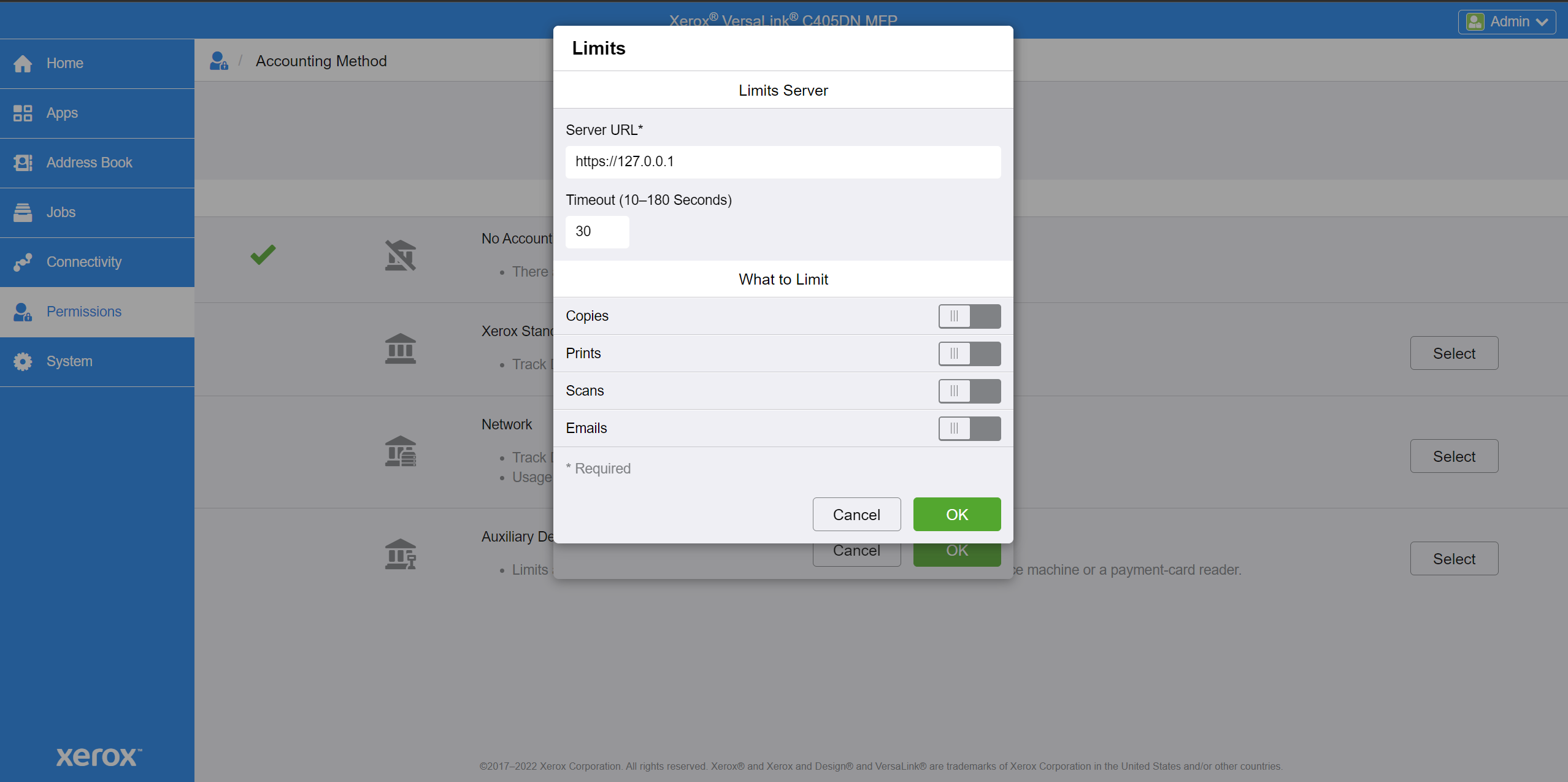Image resolution: width=1568 pixels, height=782 pixels.
Task: Open the Permissions menu item
Action: [x=84, y=312]
